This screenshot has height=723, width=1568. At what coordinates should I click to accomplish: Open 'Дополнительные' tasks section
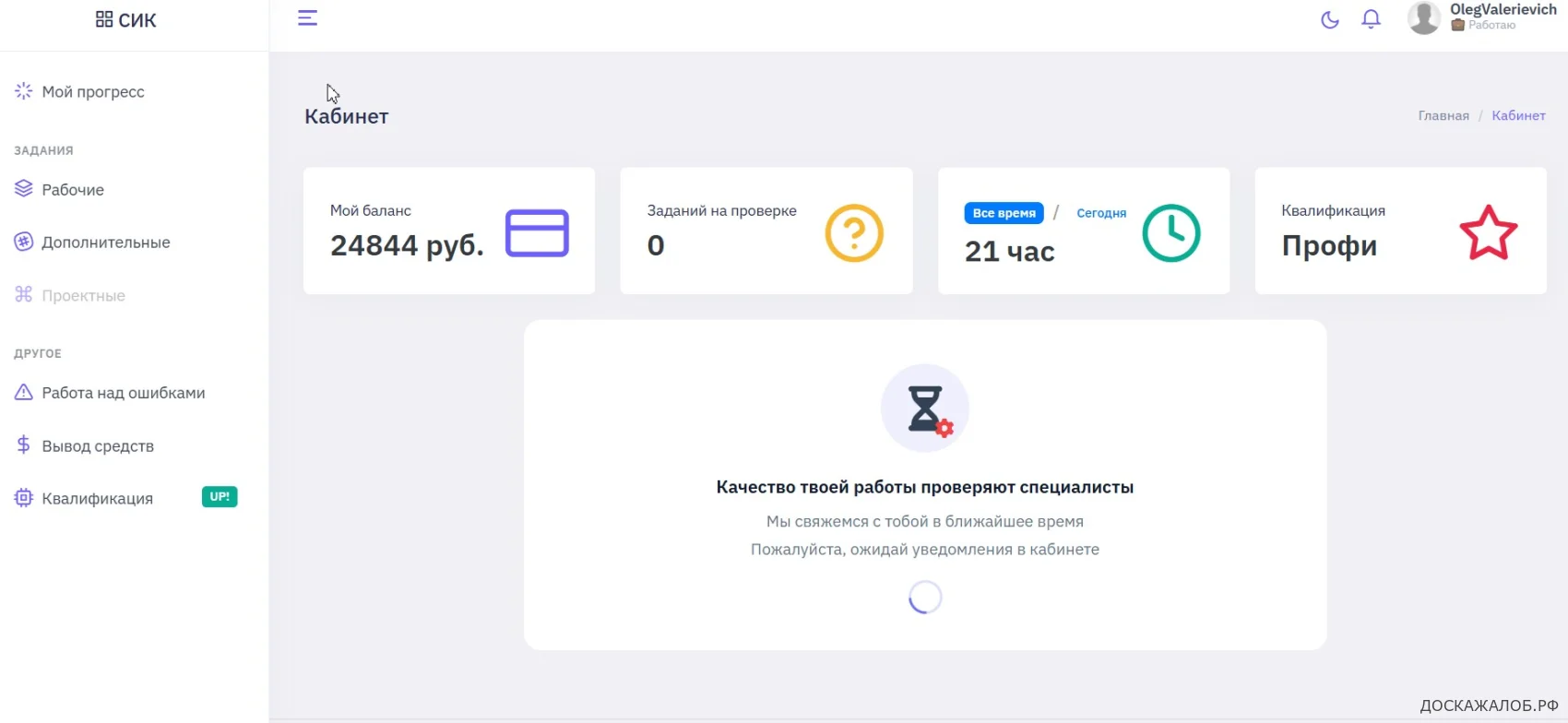pyautogui.click(x=106, y=243)
